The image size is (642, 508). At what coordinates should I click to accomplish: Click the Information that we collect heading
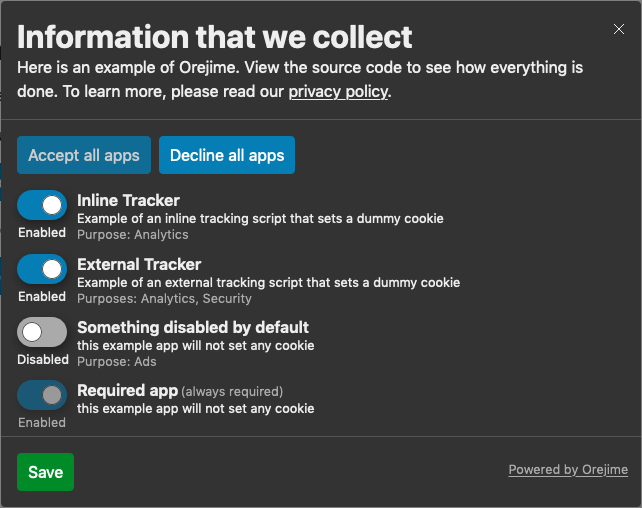coord(215,37)
